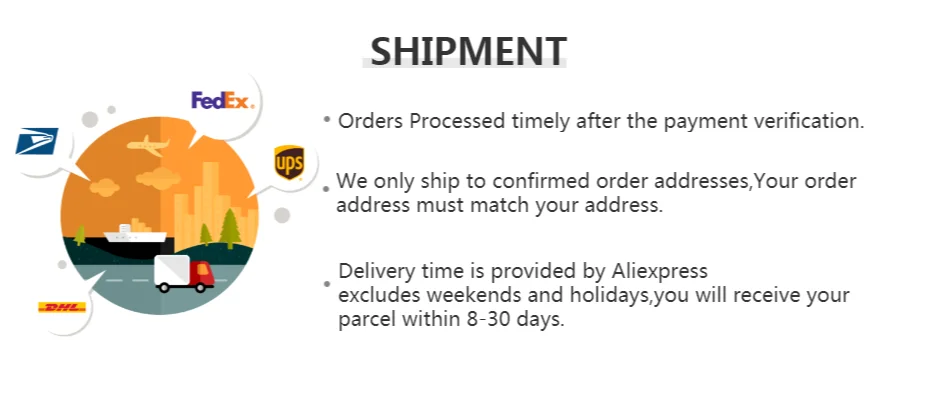Click the SHIPMENT heading

coord(468,51)
